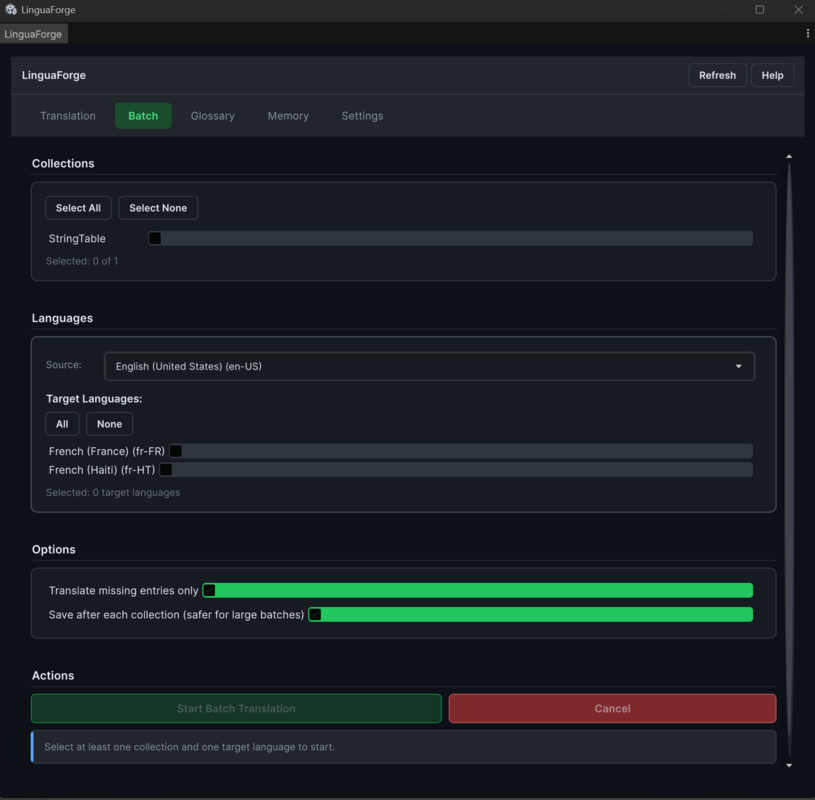Click the LinguaForge icon in the title bar
The height and width of the screenshot is (800, 815).
tap(11, 9)
